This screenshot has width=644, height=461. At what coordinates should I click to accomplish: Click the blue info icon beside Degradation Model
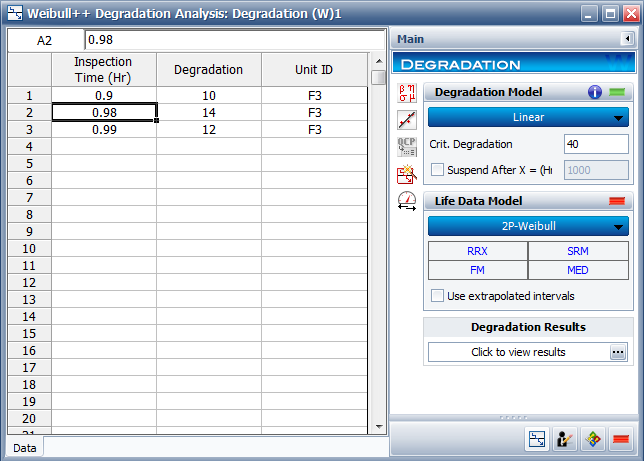(x=594, y=92)
